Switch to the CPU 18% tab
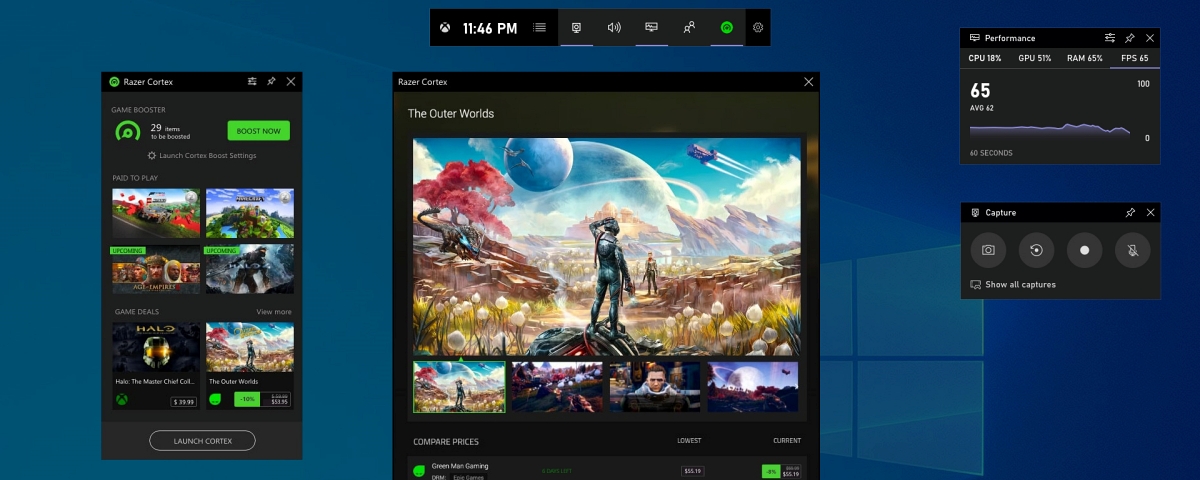1200x480 pixels. pos(985,59)
